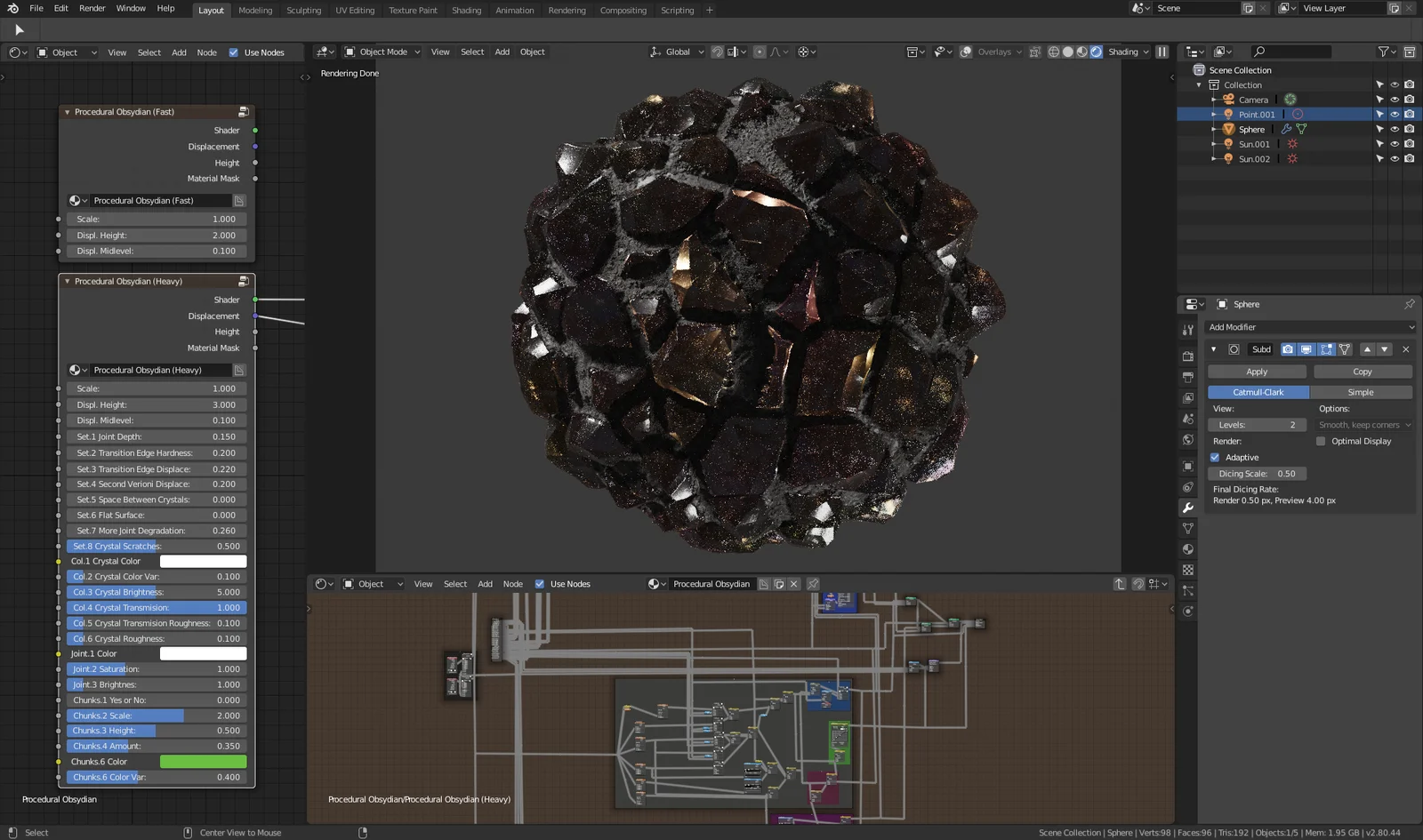Switch subdivision algorithm to Simple

(x=1362, y=392)
